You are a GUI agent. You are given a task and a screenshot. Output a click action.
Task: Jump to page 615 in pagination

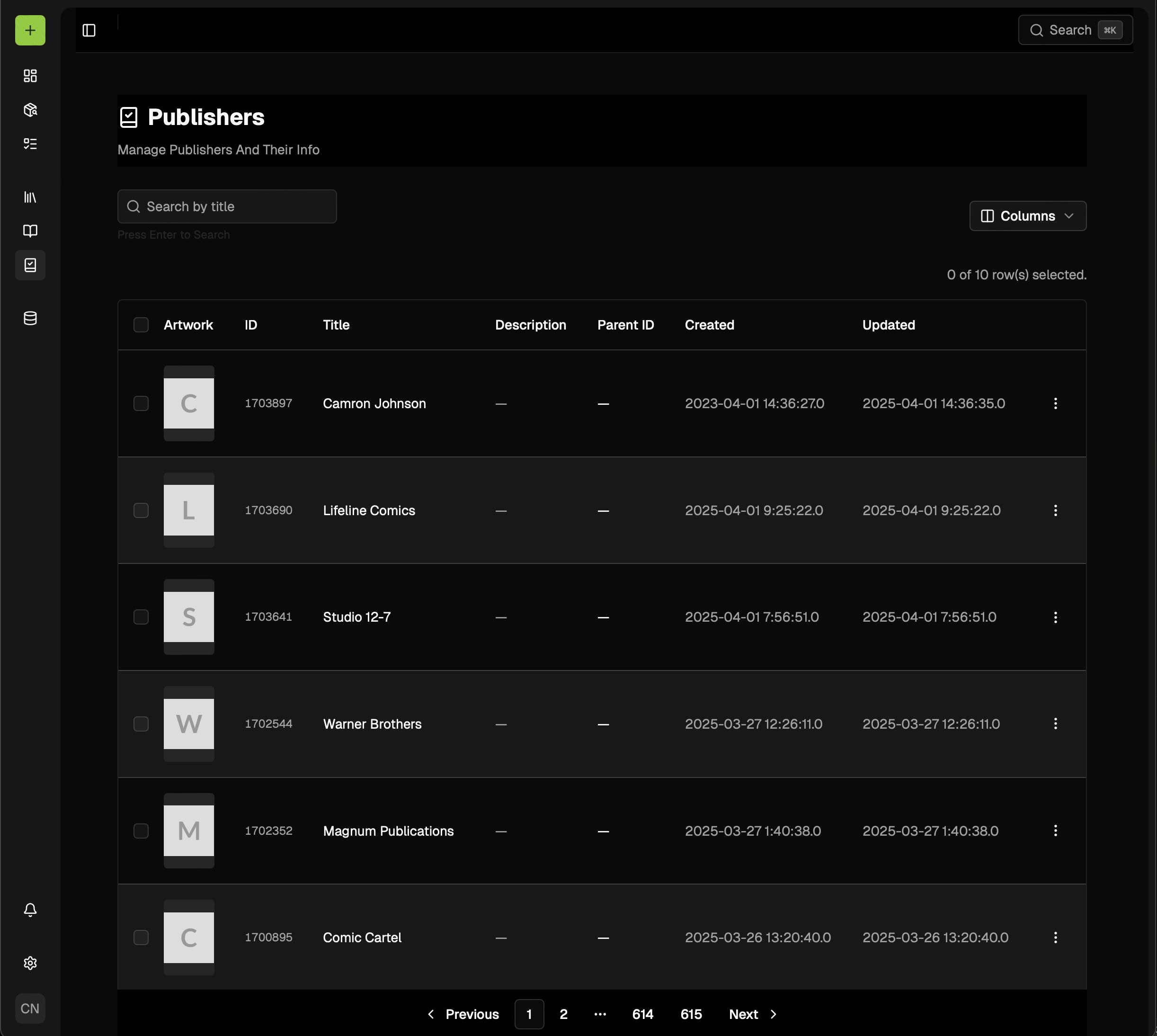691,1014
